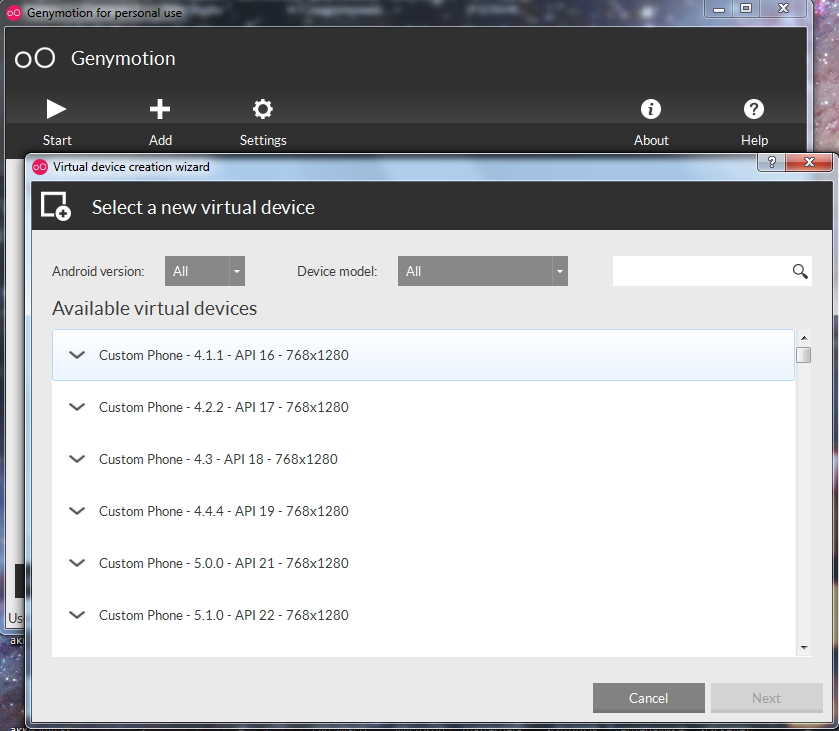This screenshot has width=839, height=731.
Task: Close the Genymotion main window
Action: [783, 9]
